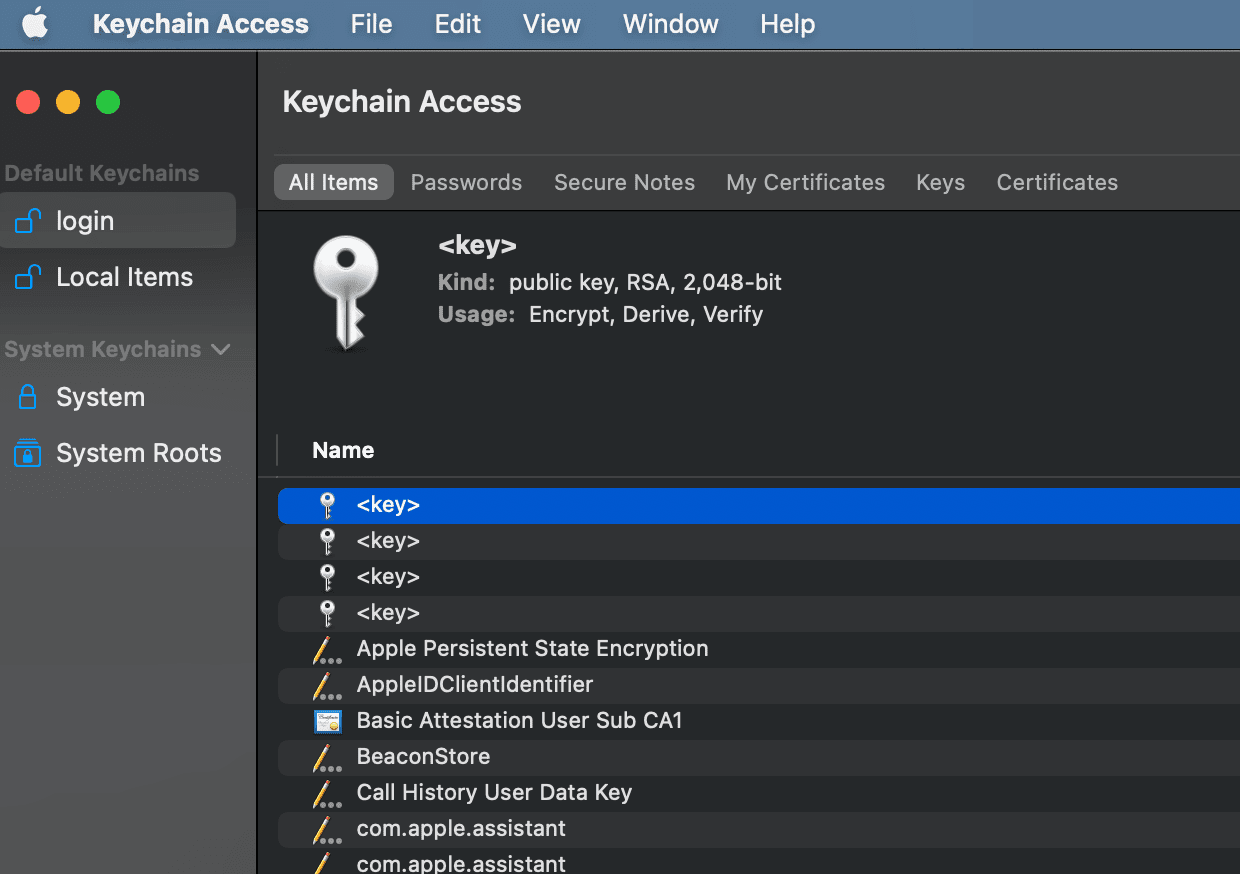Click the login keychain unlock icon
This screenshot has height=874, width=1240.
[x=27, y=219]
